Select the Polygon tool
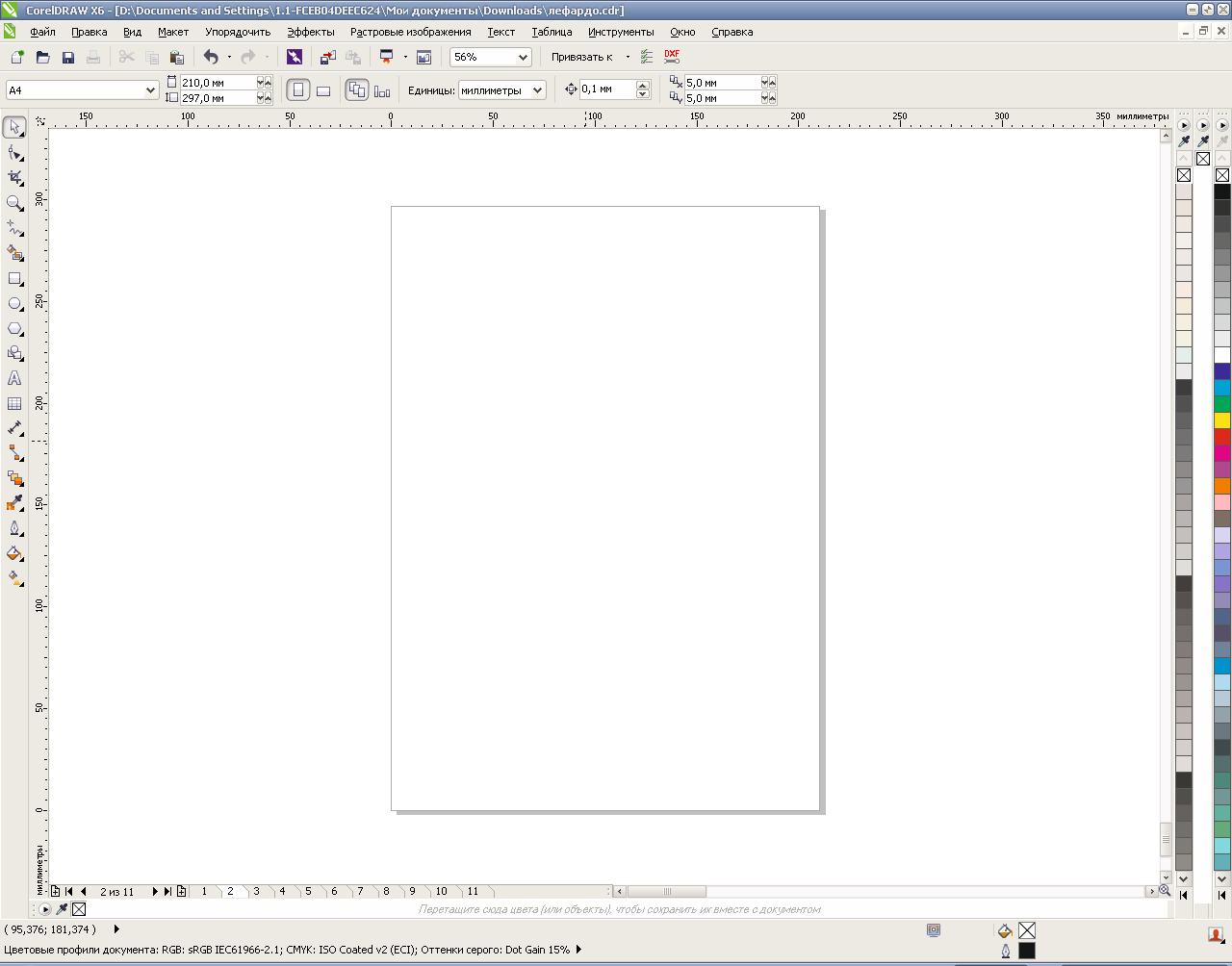The height and width of the screenshot is (966, 1232). (14, 328)
